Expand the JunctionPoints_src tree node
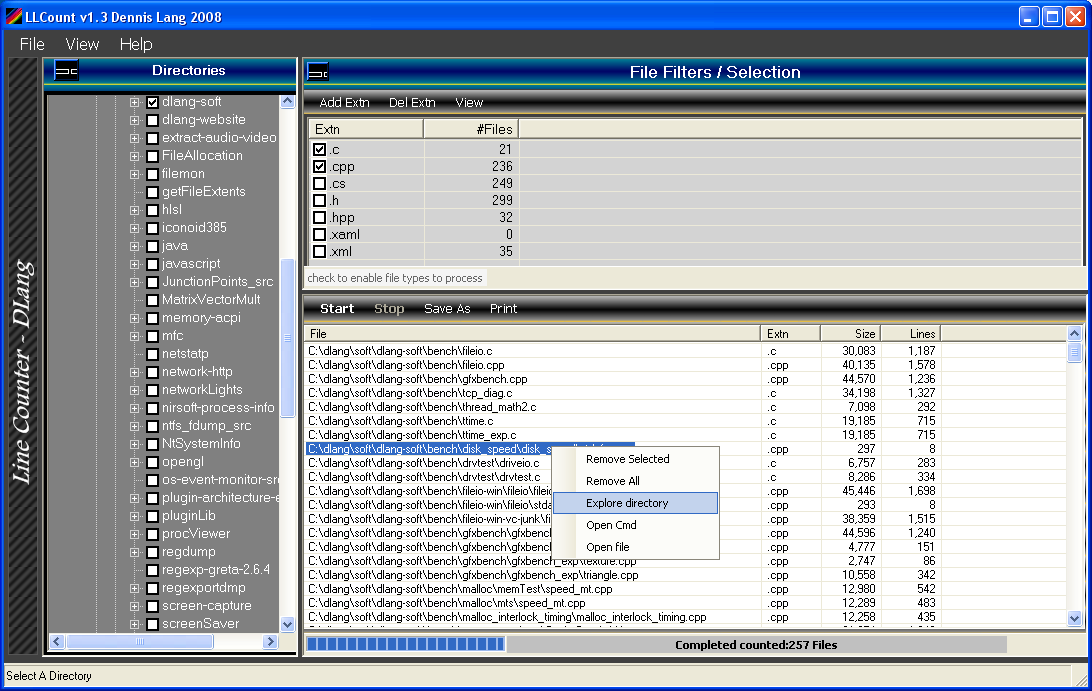 point(134,282)
